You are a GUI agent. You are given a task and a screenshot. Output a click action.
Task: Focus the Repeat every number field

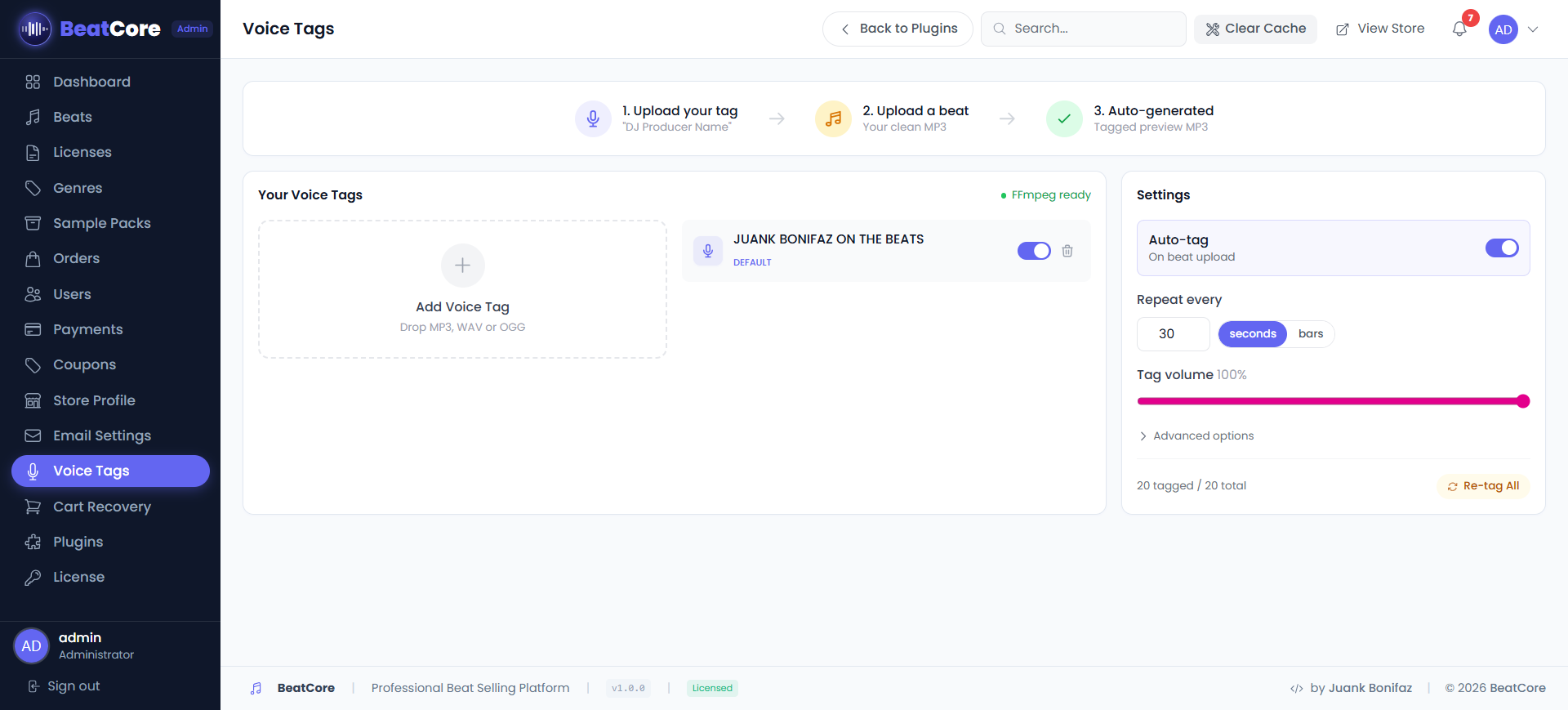1173,333
